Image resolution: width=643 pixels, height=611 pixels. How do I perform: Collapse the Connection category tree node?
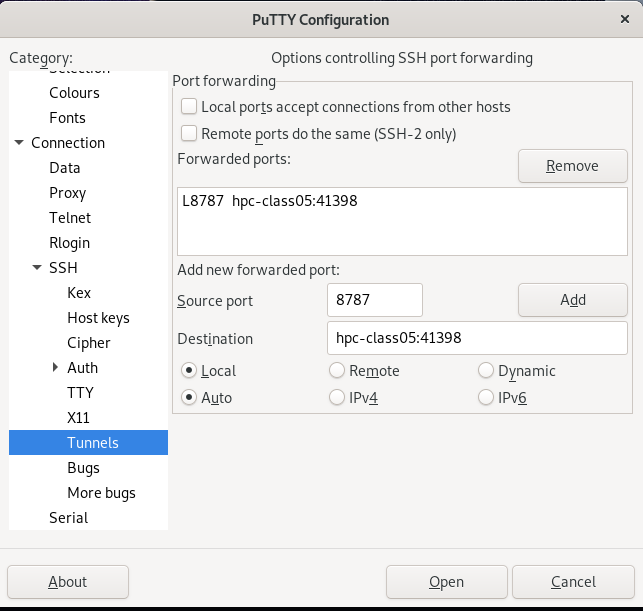(19, 143)
